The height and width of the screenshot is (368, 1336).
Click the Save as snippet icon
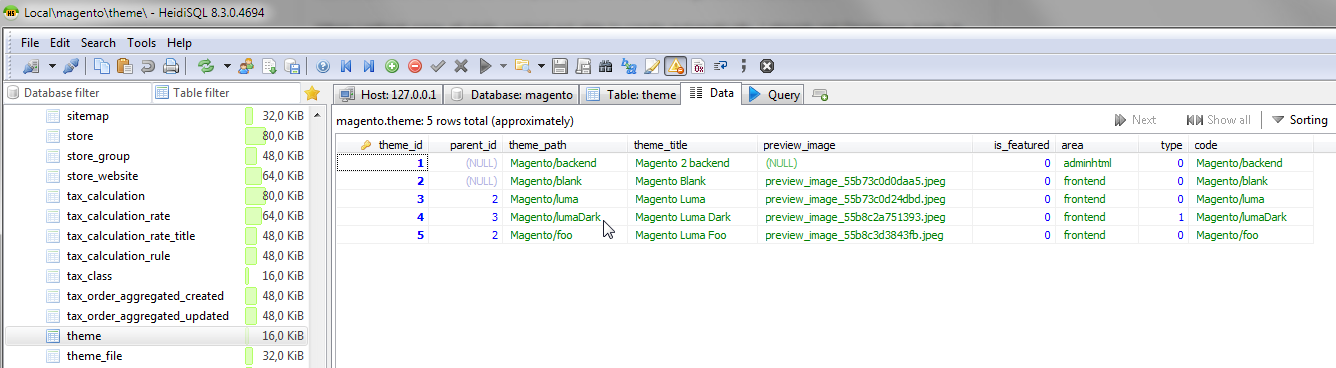pyautogui.click(x=583, y=66)
